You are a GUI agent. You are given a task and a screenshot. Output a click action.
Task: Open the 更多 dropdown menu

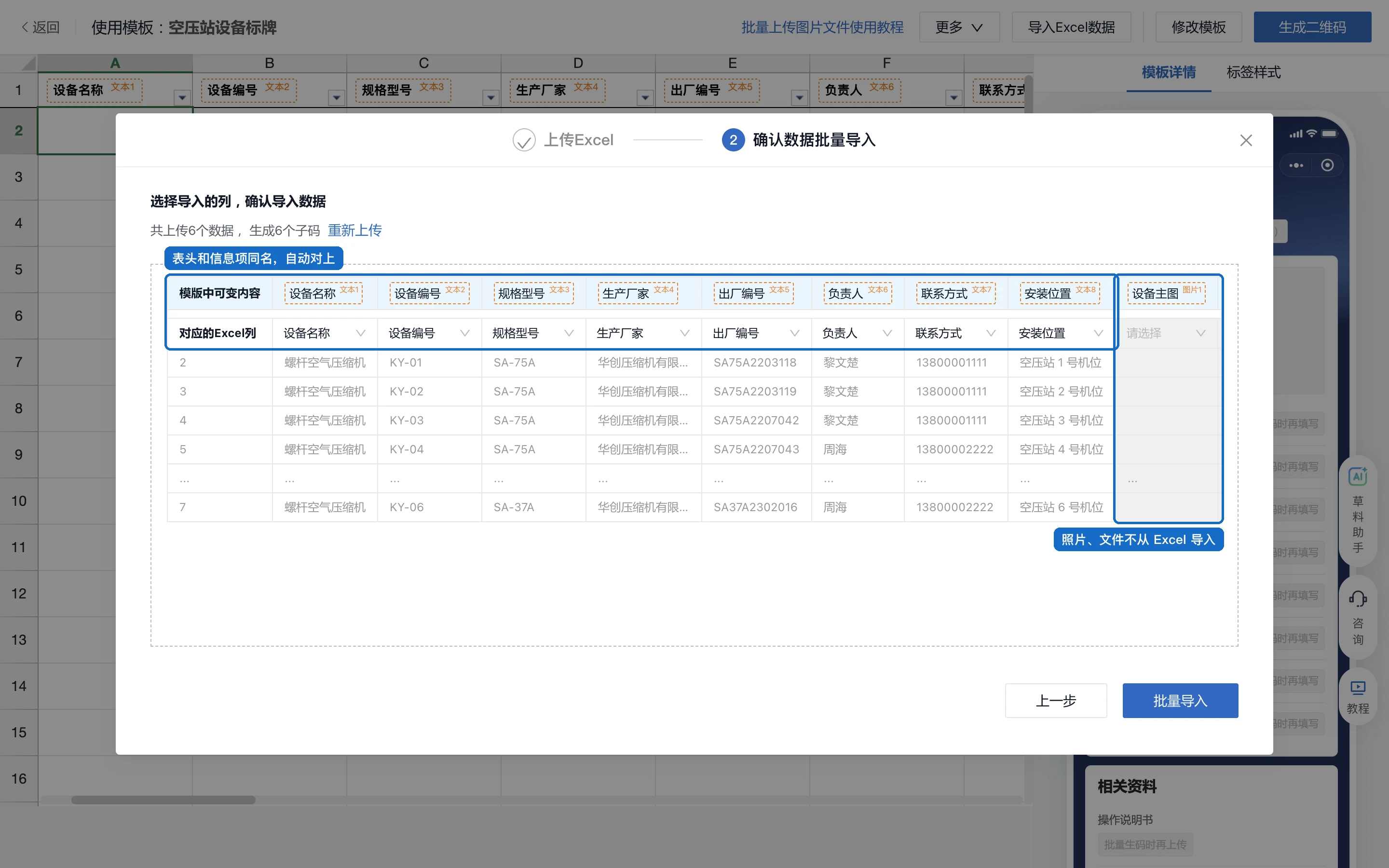click(959, 27)
